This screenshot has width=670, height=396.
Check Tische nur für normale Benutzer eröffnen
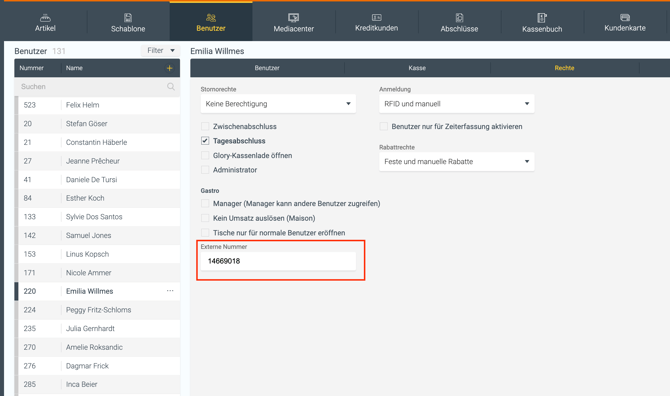[205, 233]
